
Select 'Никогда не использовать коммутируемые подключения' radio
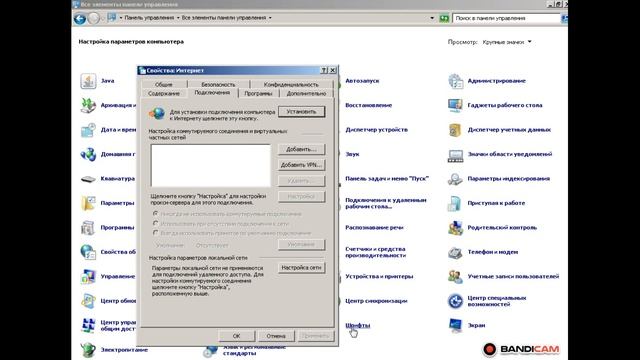(x=156, y=213)
